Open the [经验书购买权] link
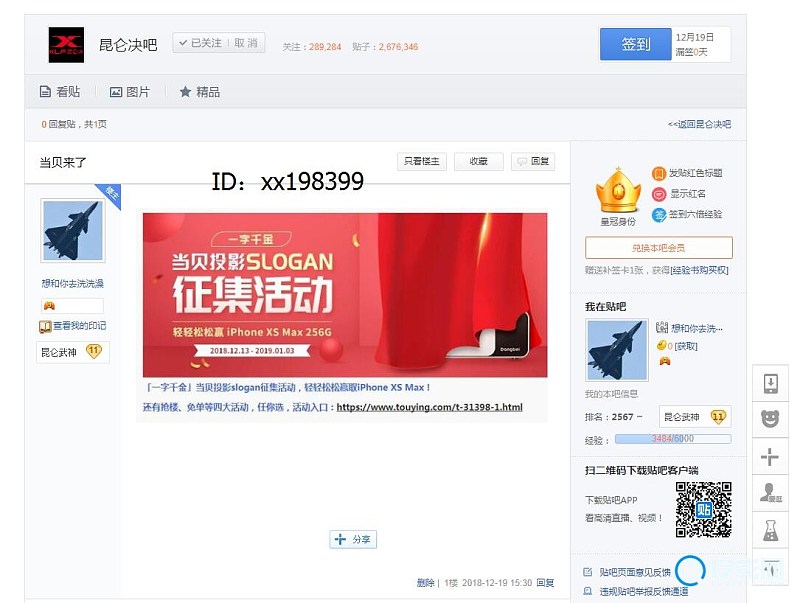 699,270
